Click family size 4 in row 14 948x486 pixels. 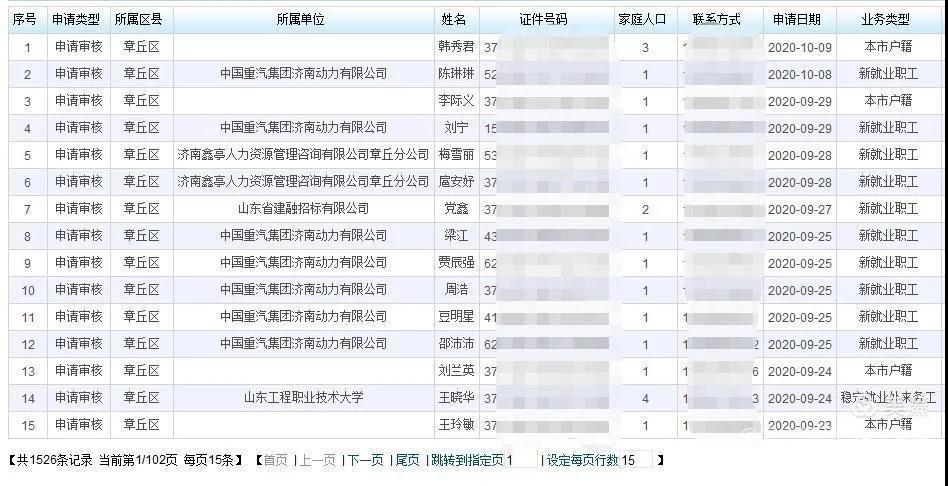click(x=645, y=398)
